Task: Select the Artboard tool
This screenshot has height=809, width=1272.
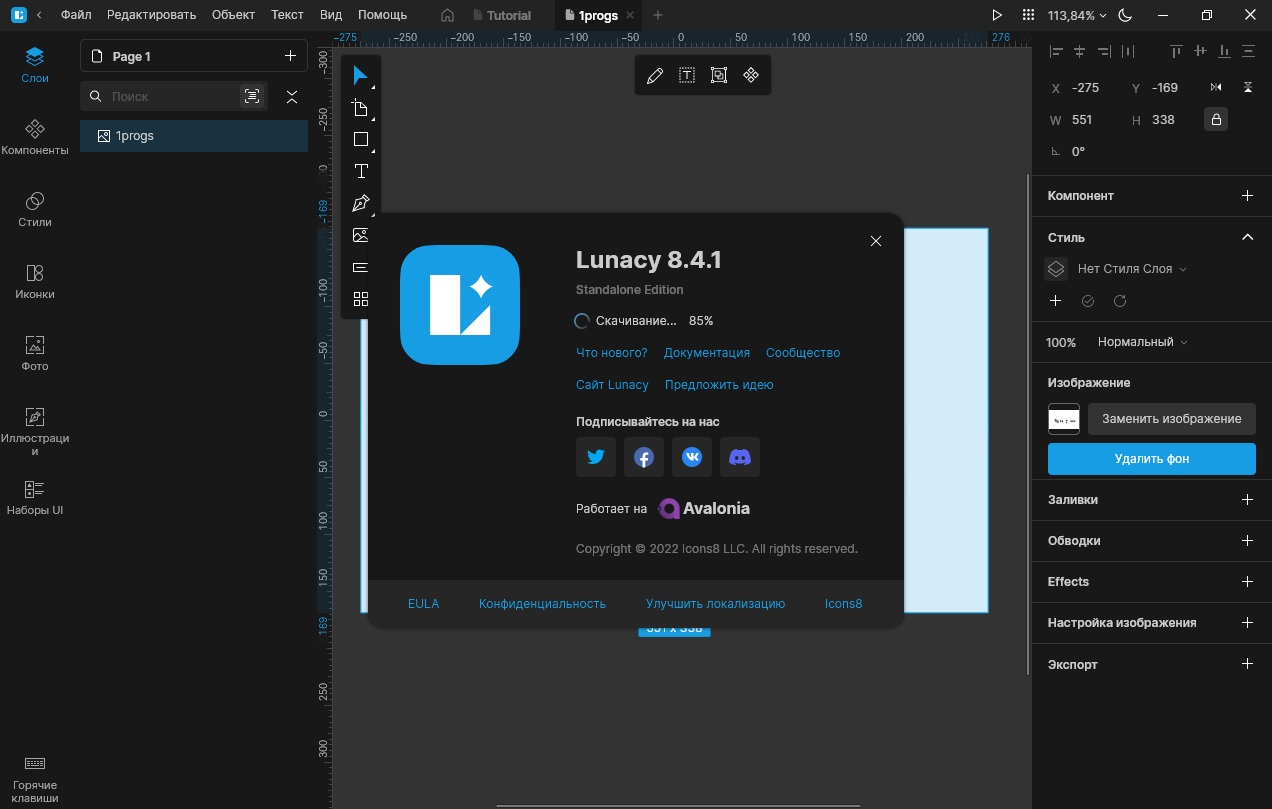Action: click(x=361, y=108)
